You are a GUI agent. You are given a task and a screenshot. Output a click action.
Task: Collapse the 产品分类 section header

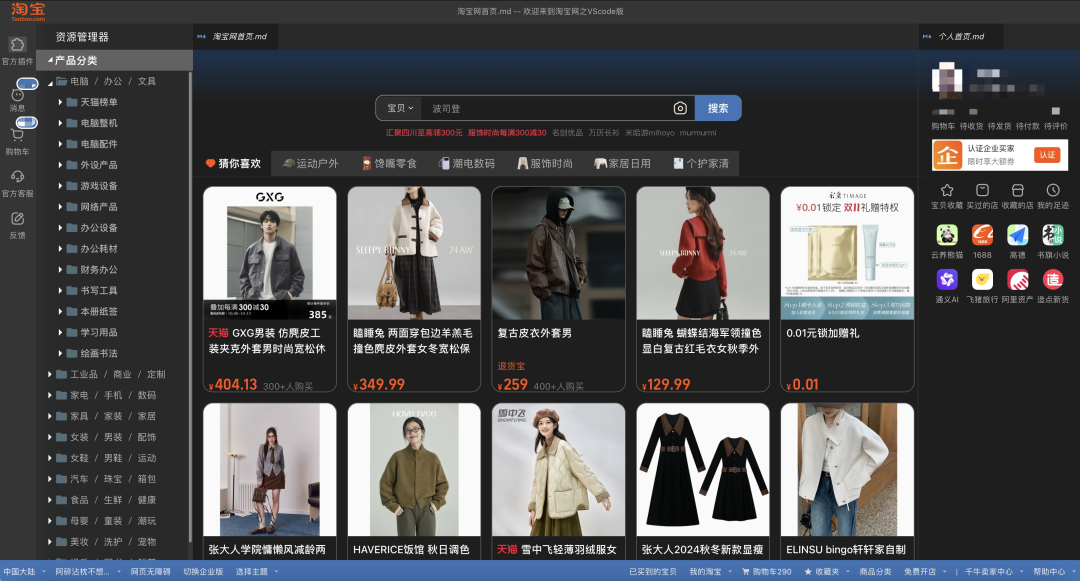[114, 61]
